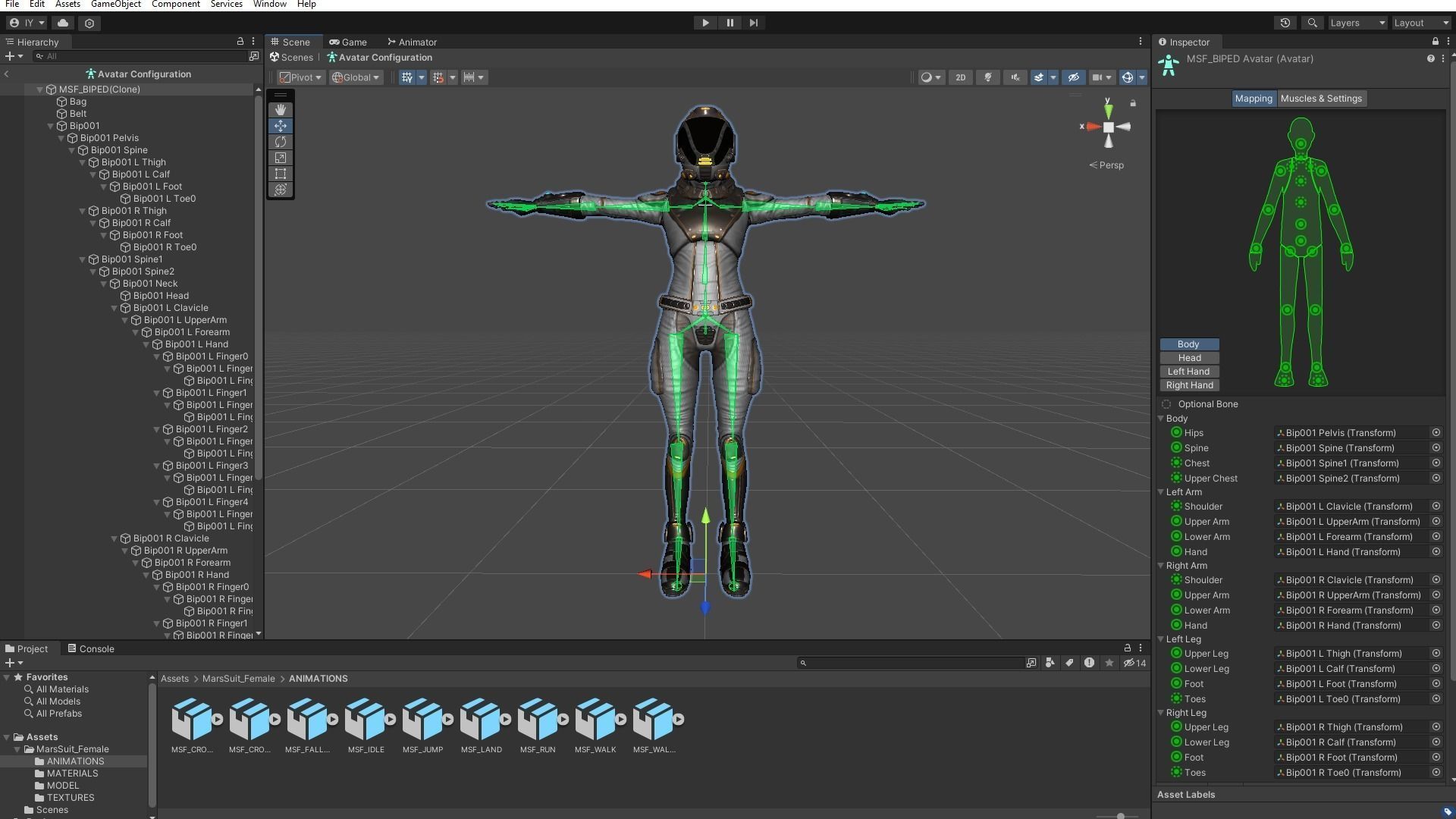Collapse the Right Leg bone section

pyautogui.click(x=1161, y=713)
